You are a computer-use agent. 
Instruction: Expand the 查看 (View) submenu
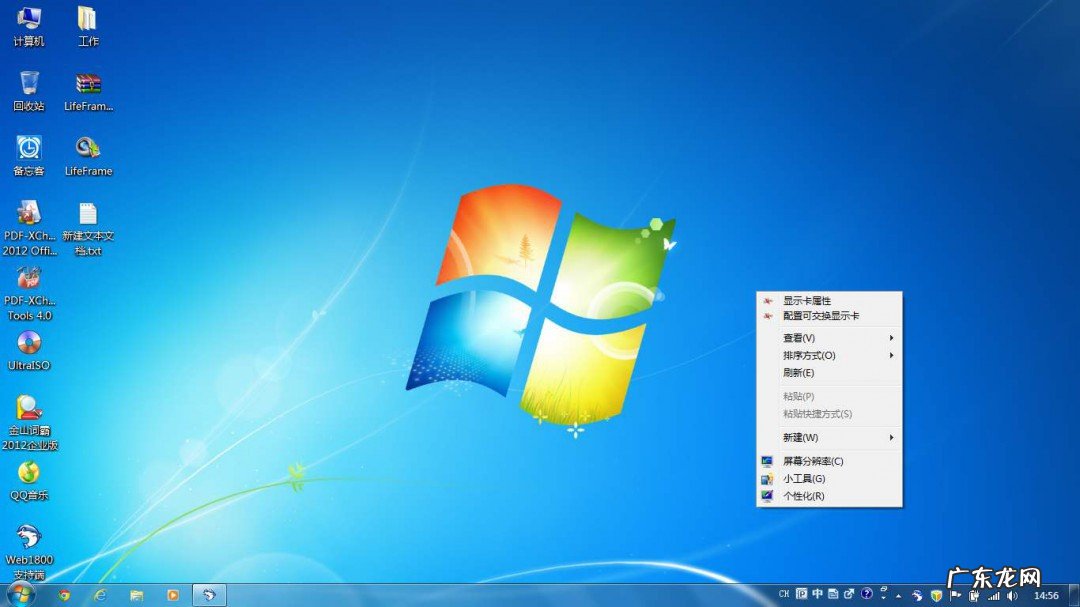point(800,337)
